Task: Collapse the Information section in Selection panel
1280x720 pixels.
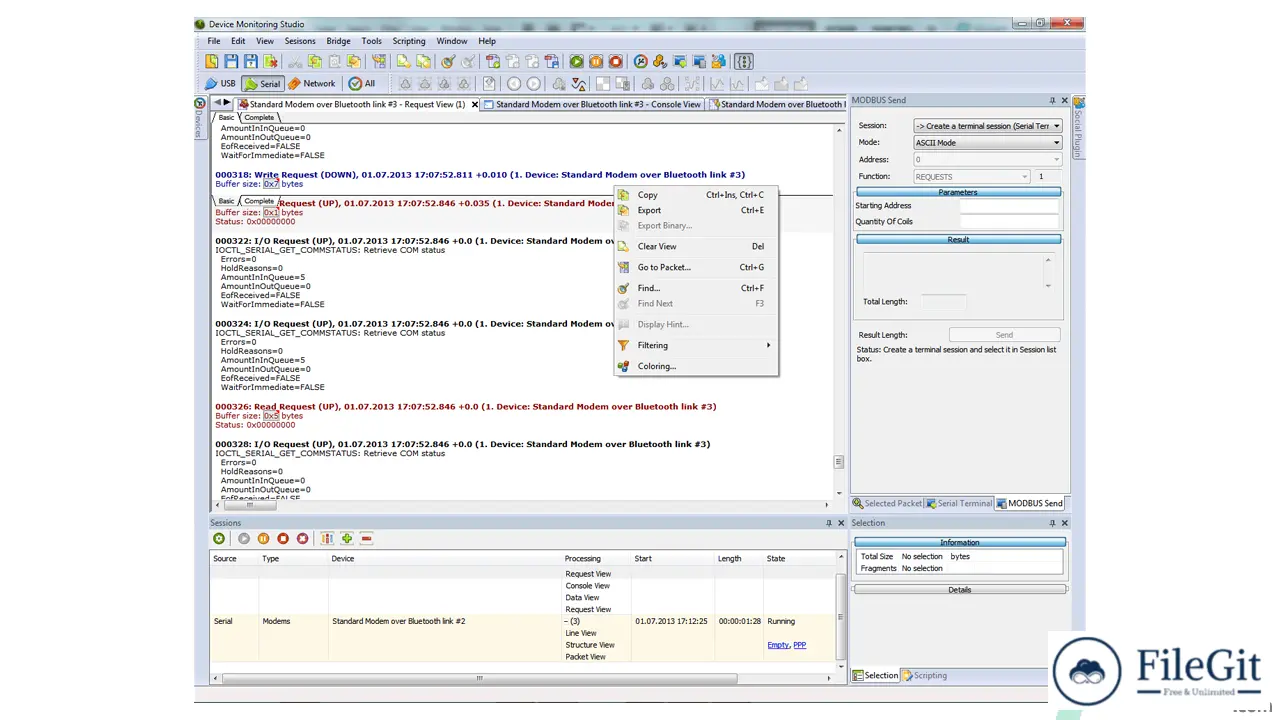Action: point(959,542)
